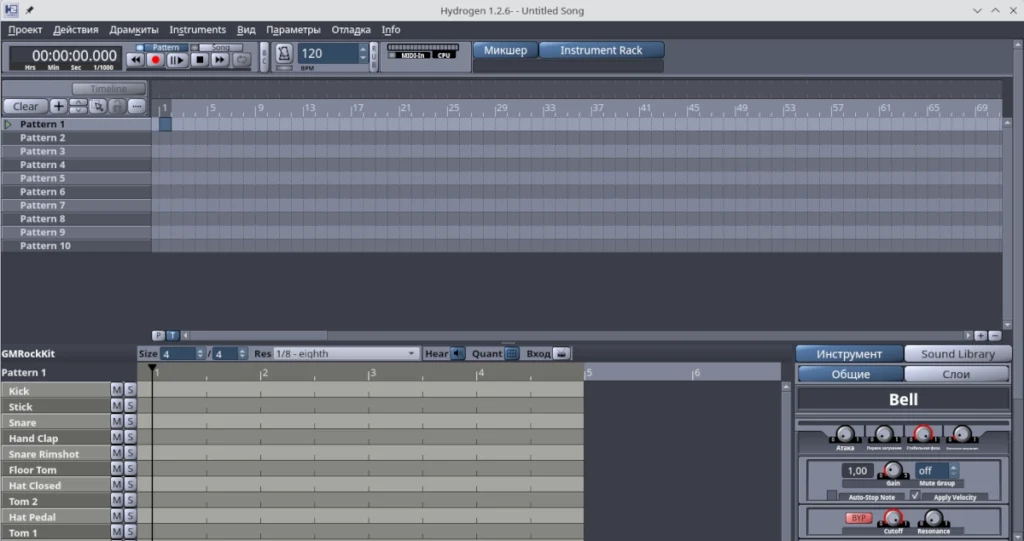Click the Pattern 1 play triangle
This screenshot has height=541, width=1024.
coord(8,124)
